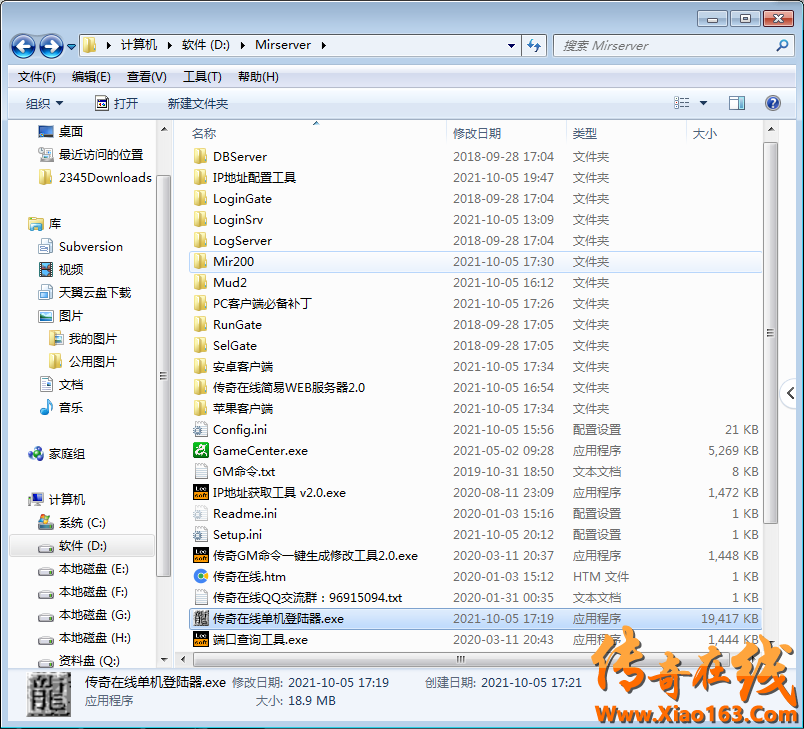The image size is (804, 729).
Task: Select the GameCenter.exe icon
Action: pyautogui.click(x=200, y=450)
